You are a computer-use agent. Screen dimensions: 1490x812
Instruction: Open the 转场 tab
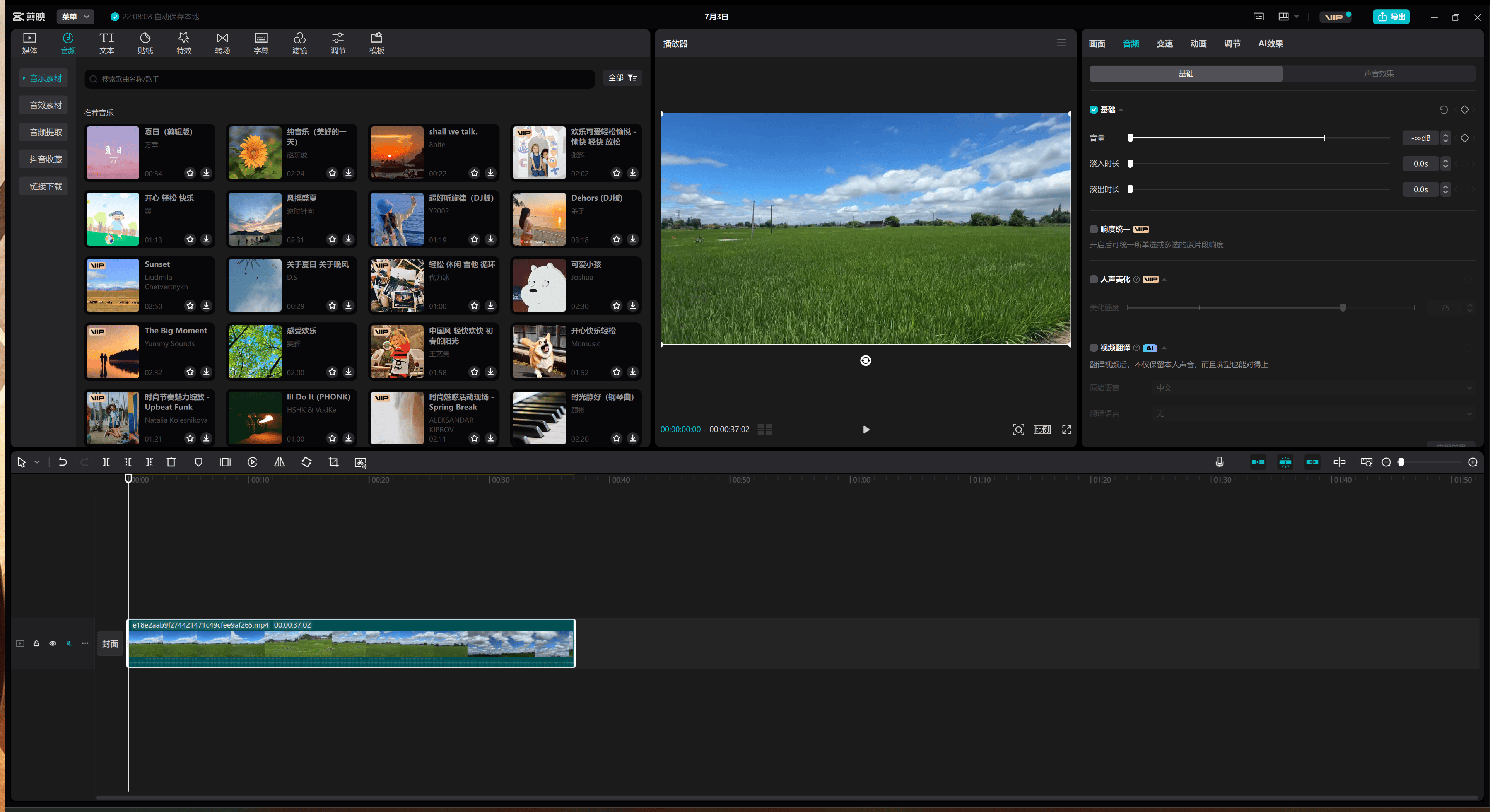coord(222,43)
